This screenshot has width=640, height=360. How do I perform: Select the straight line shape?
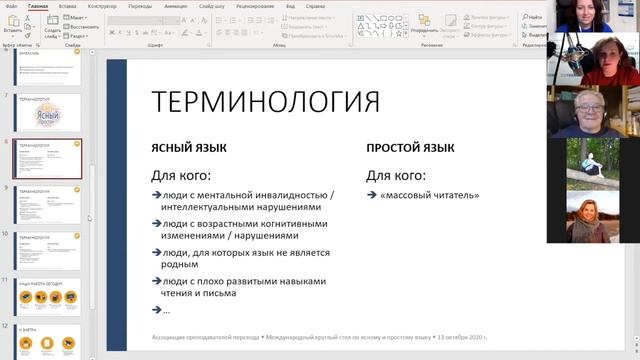pos(368,18)
